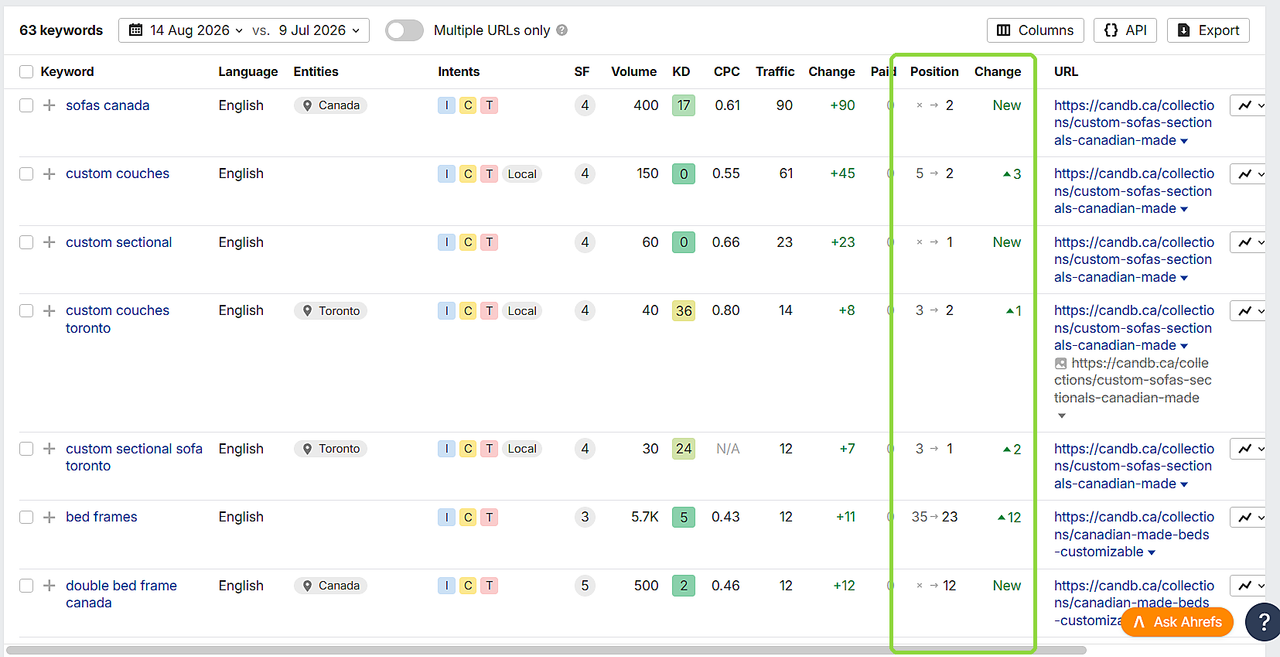Click Informational intent badge for 'sofas canada'
Screen dimensions: 1280x657
coord(446,105)
